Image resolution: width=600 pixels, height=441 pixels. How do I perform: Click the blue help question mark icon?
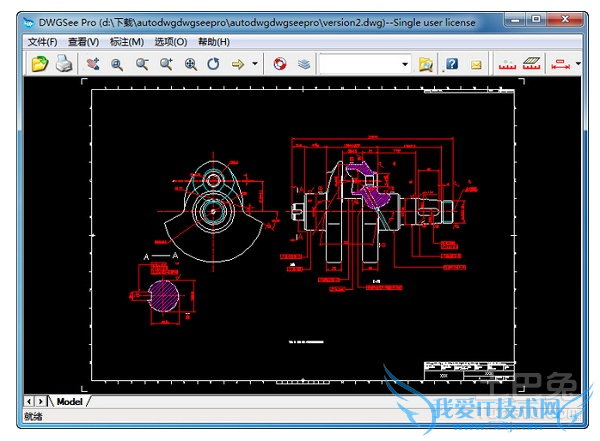tap(451, 64)
